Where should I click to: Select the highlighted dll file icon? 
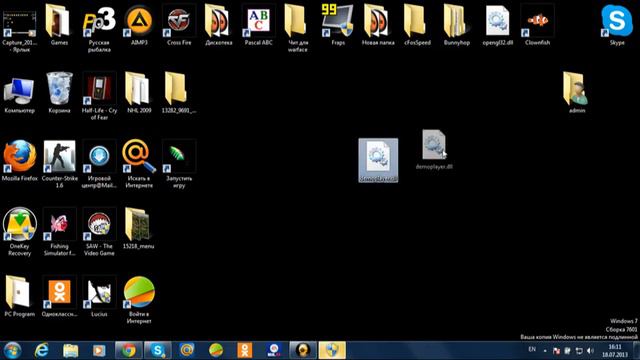click(x=378, y=160)
